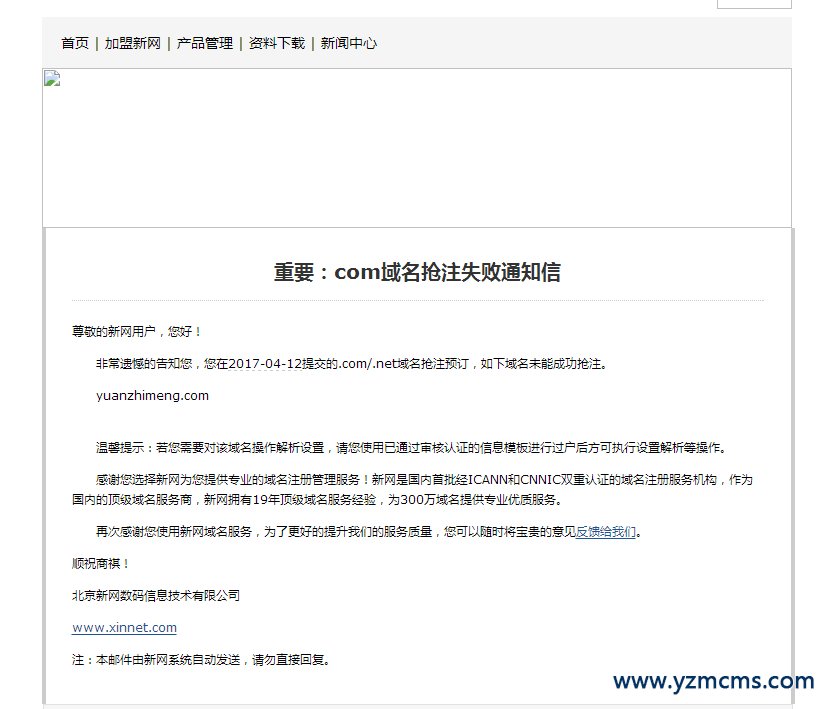Click the com域名抢注失败通知信 heading
The image size is (833, 709).
pyautogui.click(x=417, y=273)
